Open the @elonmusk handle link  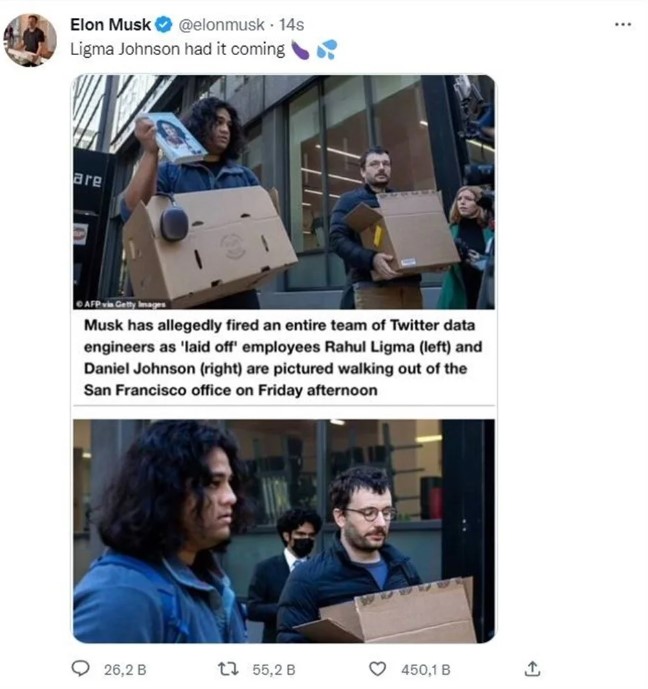click(x=221, y=25)
